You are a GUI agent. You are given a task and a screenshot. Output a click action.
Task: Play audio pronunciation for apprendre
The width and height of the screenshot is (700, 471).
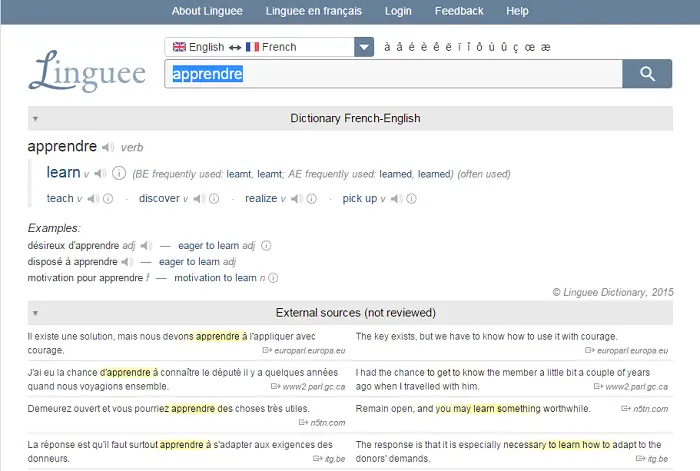pos(108,147)
